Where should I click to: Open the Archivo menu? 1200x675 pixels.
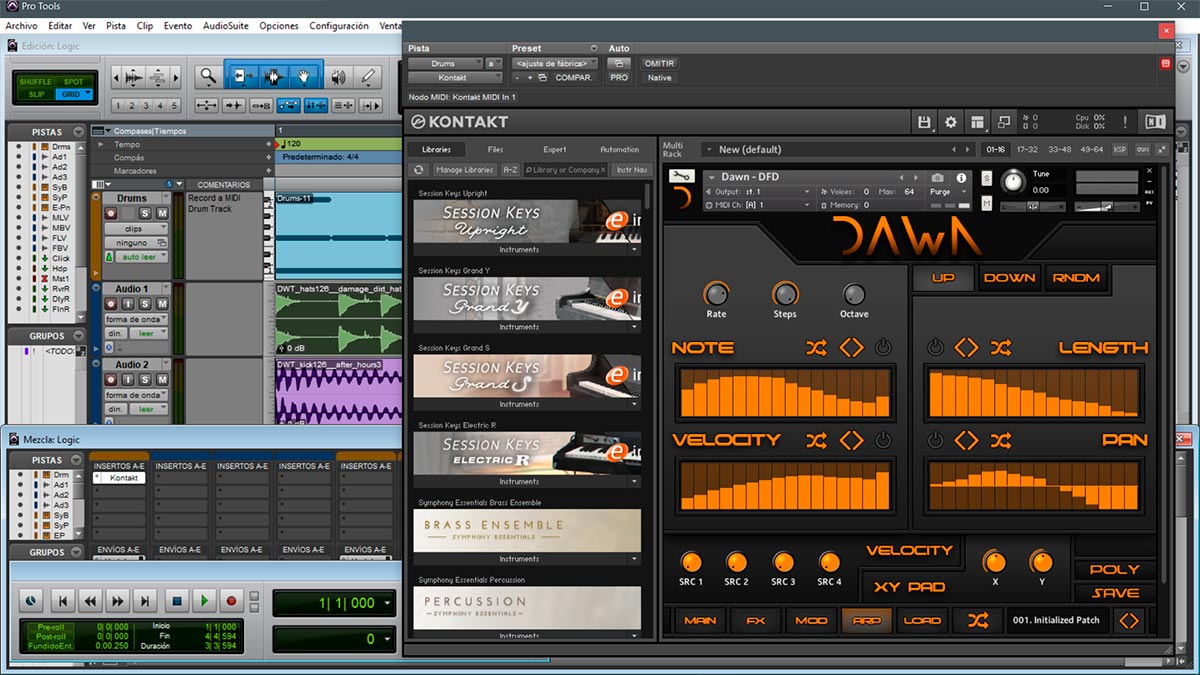click(x=21, y=26)
